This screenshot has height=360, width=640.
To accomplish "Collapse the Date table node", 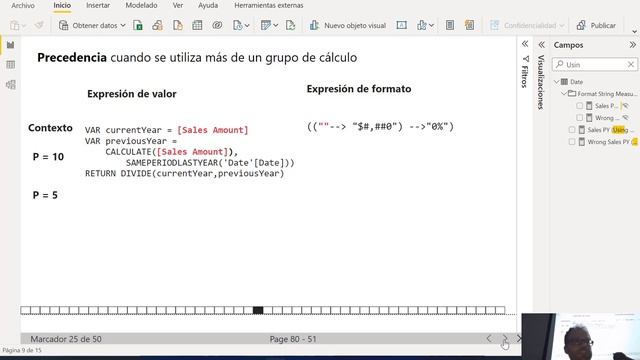I will tap(556, 82).
